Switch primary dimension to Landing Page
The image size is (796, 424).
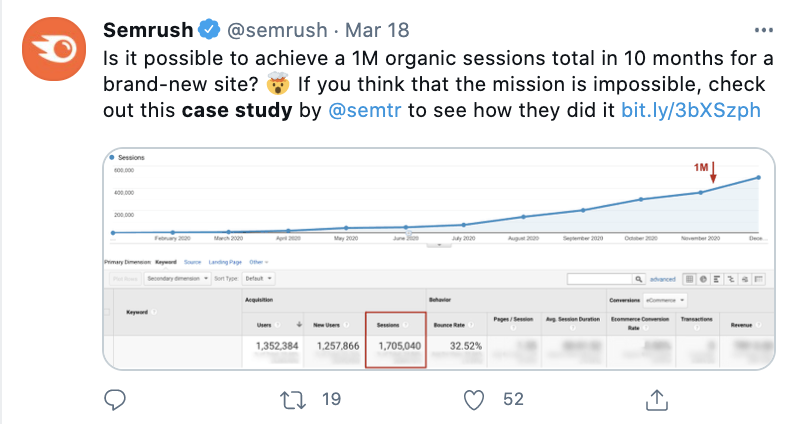click(x=225, y=262)
